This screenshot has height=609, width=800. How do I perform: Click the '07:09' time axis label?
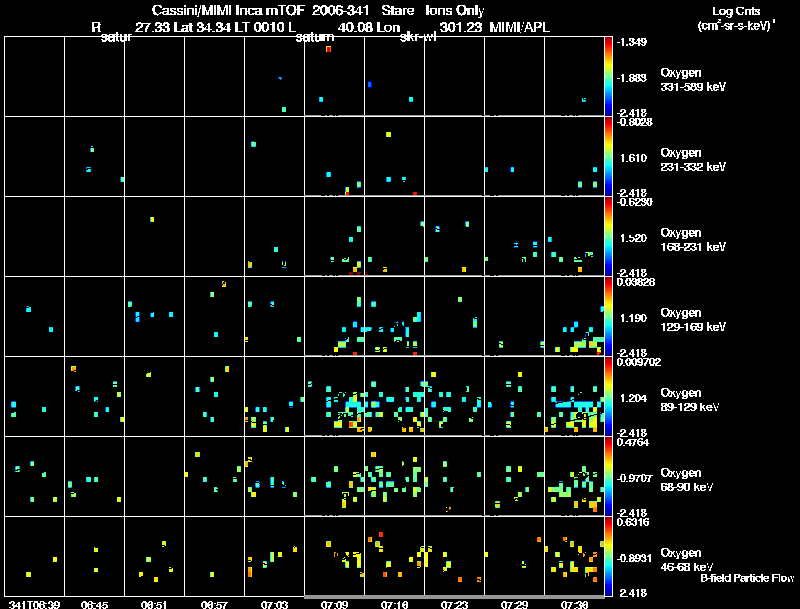point(334,604)
